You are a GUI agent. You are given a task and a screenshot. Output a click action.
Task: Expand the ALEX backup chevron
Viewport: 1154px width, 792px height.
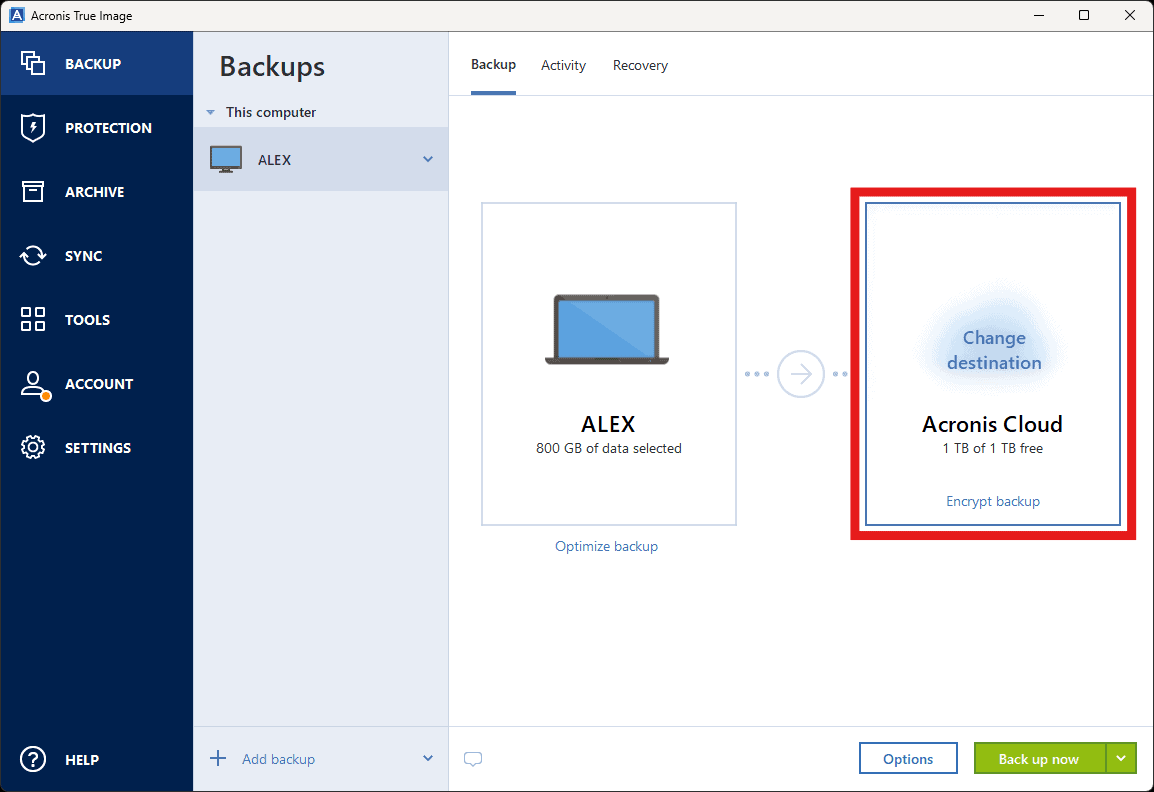pos(428,160)
